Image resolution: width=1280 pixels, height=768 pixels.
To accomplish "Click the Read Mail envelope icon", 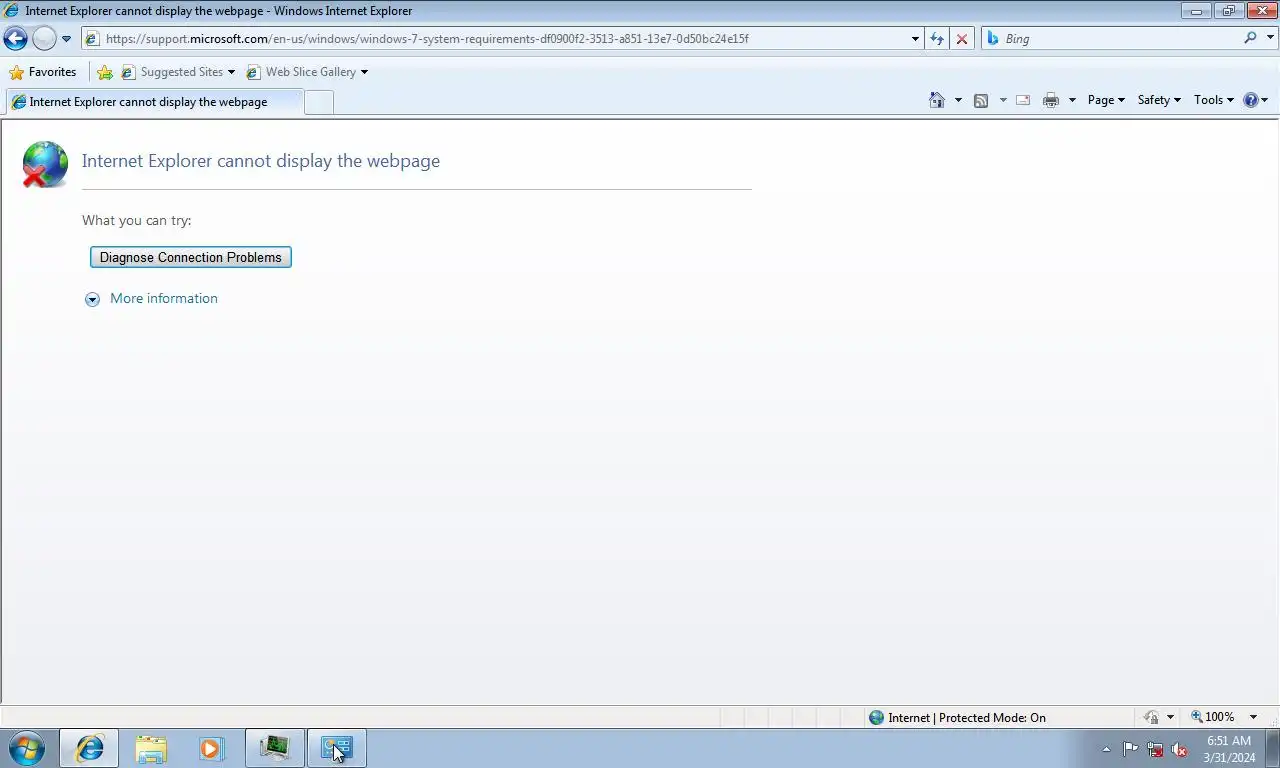I will click(x=1023, y=100).
